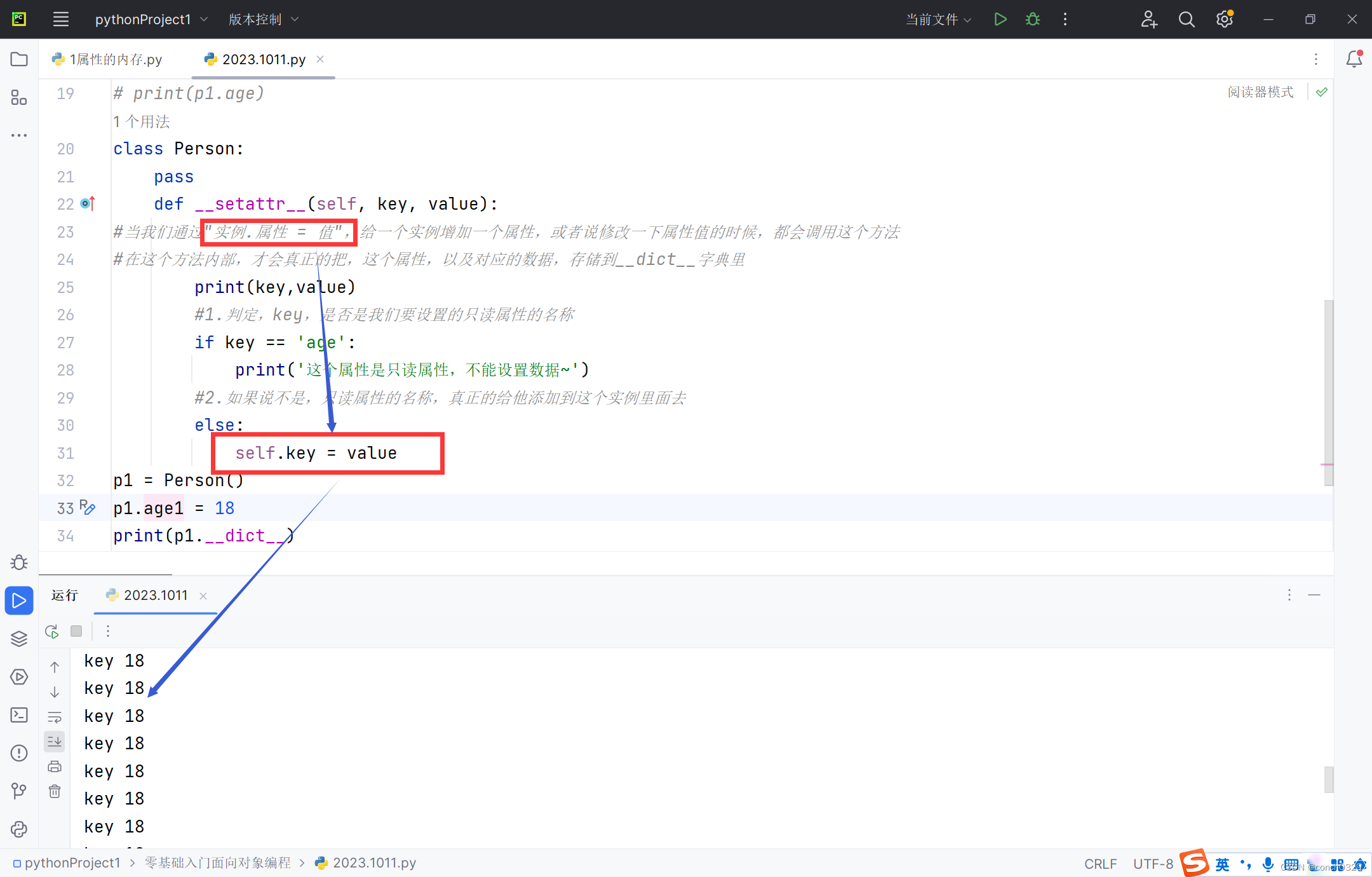Toggle scroll to end in console
The image size is (1372, 877).
(55, 742)
